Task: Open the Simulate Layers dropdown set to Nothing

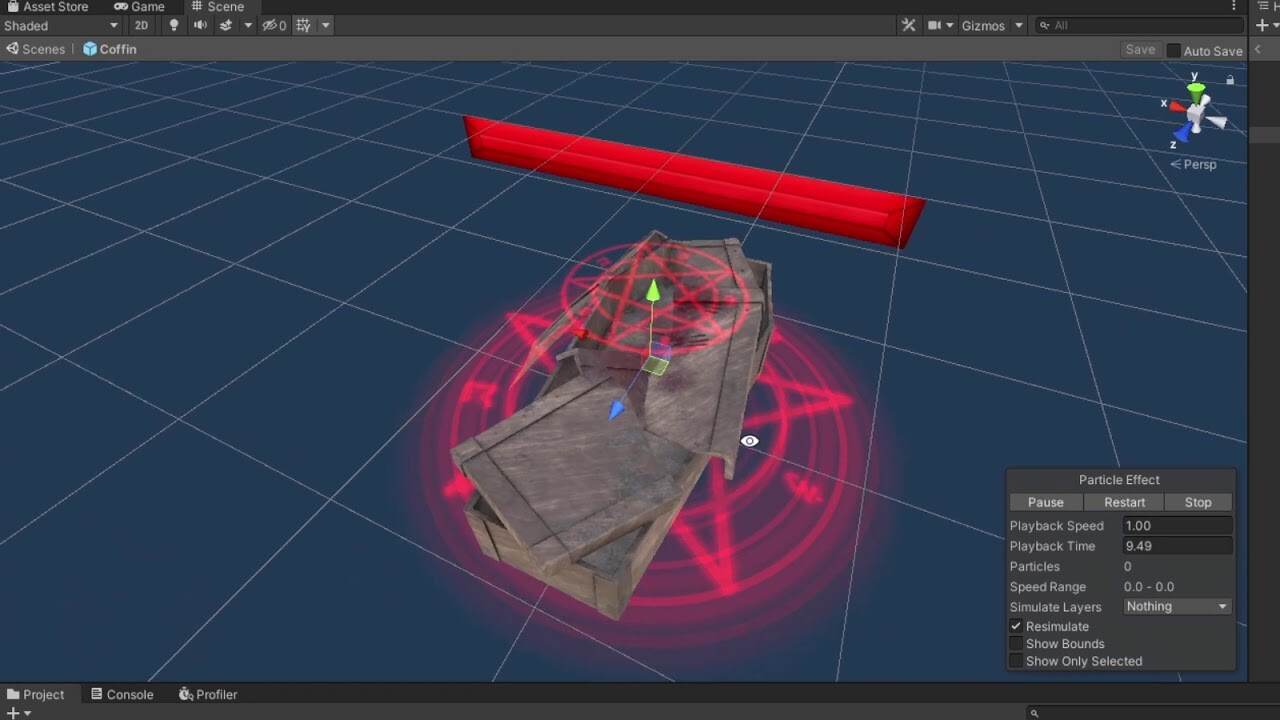Action: point(1177,606)
